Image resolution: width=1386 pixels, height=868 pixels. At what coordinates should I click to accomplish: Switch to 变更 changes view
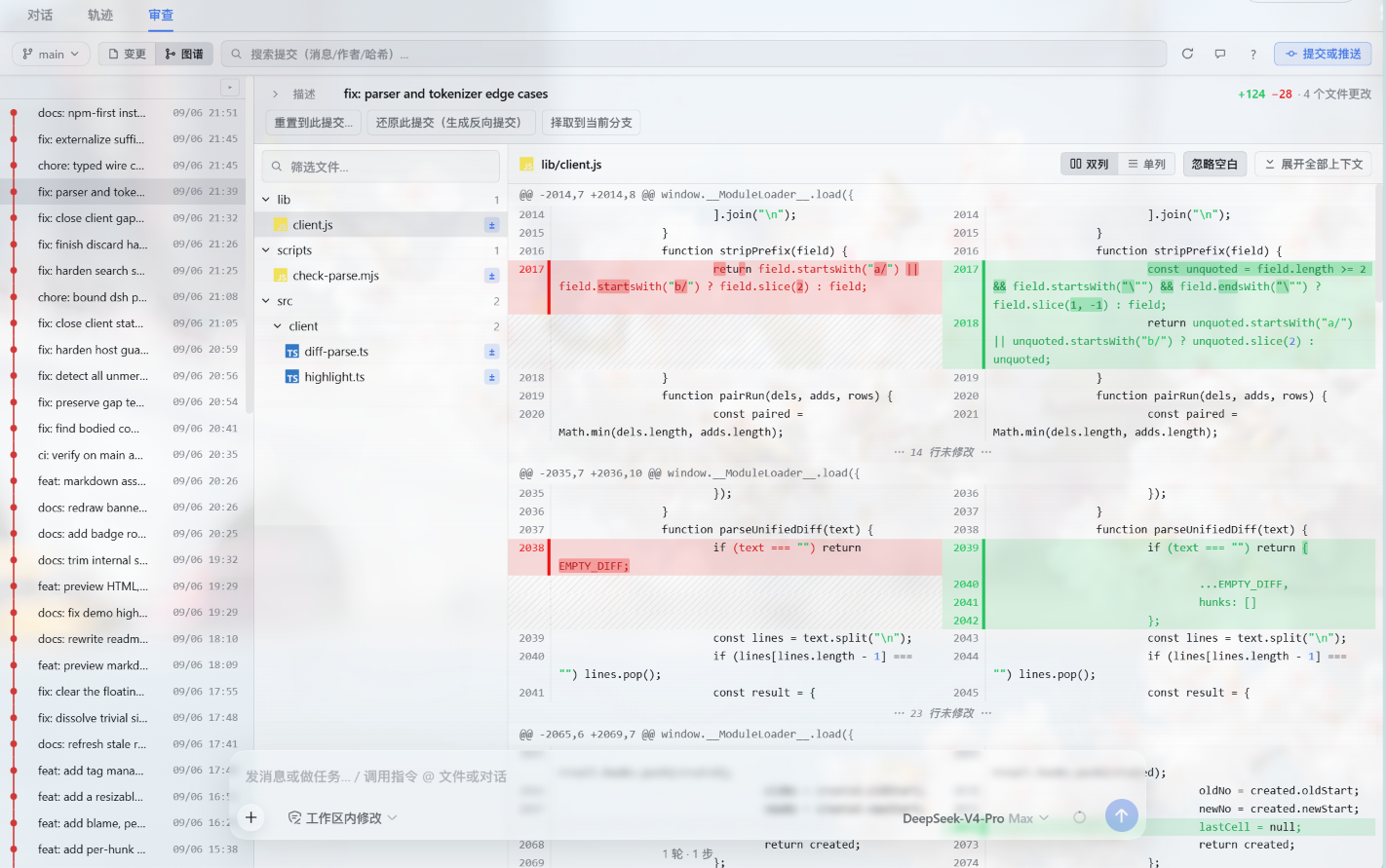tap(127, 54)
